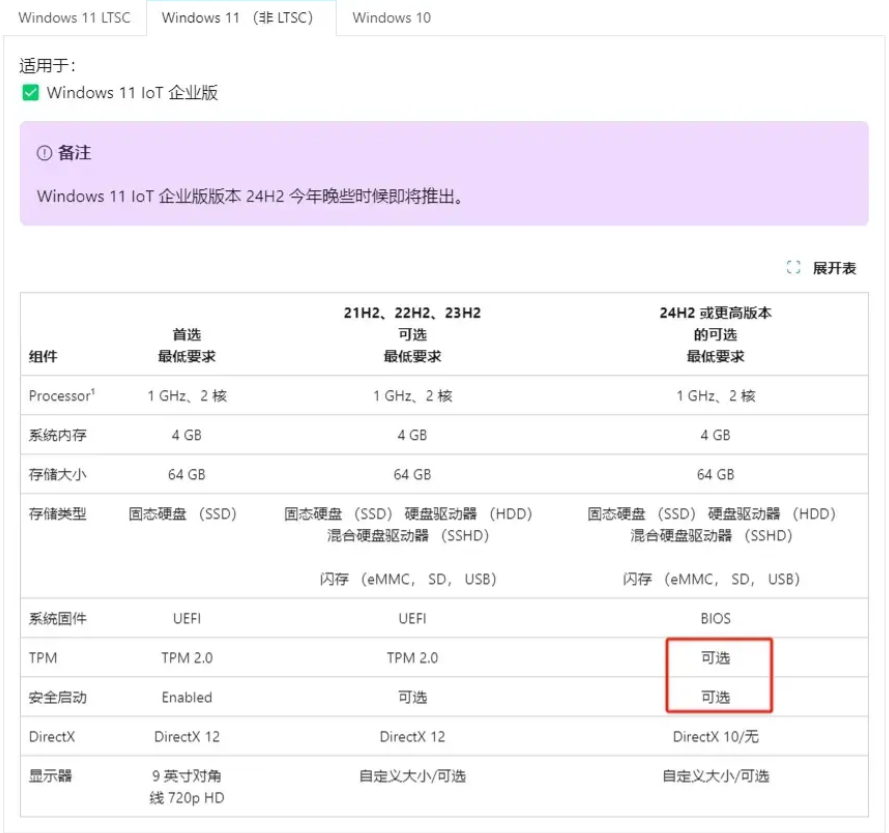Click the 9 英寸对角线 720p HD cell
Image resolution: width=889 pixels, height=833 pixels.
coord(187,786)
